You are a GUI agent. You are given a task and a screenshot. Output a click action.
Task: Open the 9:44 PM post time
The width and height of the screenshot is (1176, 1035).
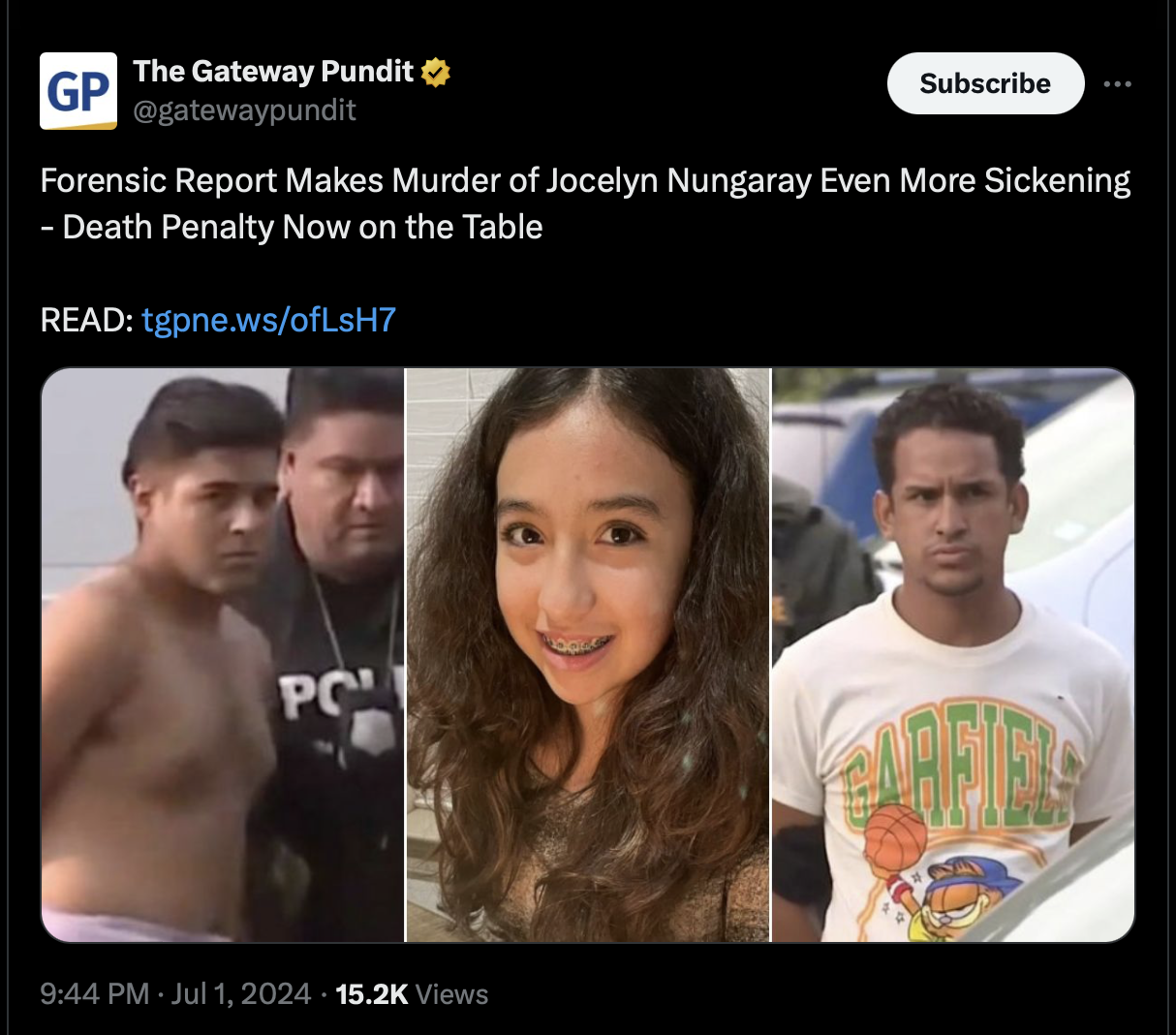pos(95,994)
